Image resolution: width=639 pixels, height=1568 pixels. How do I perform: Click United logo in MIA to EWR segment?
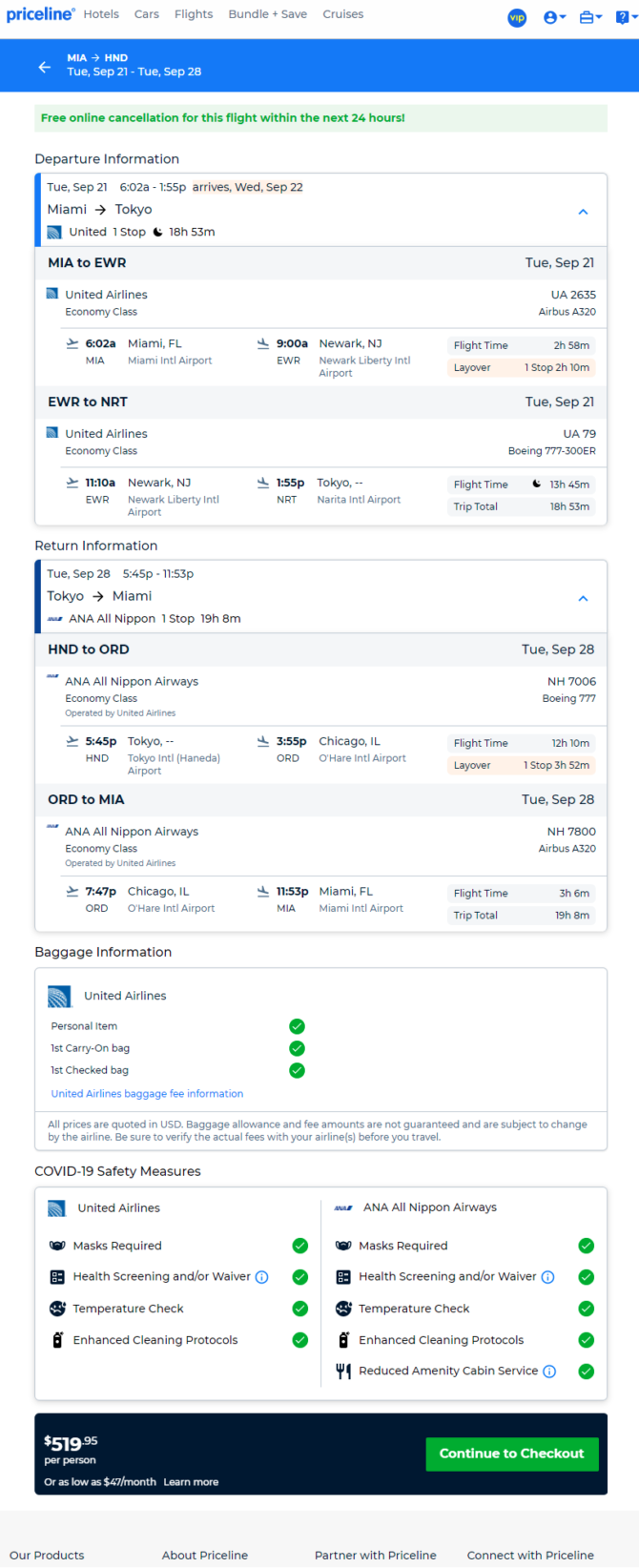[52, 294]
